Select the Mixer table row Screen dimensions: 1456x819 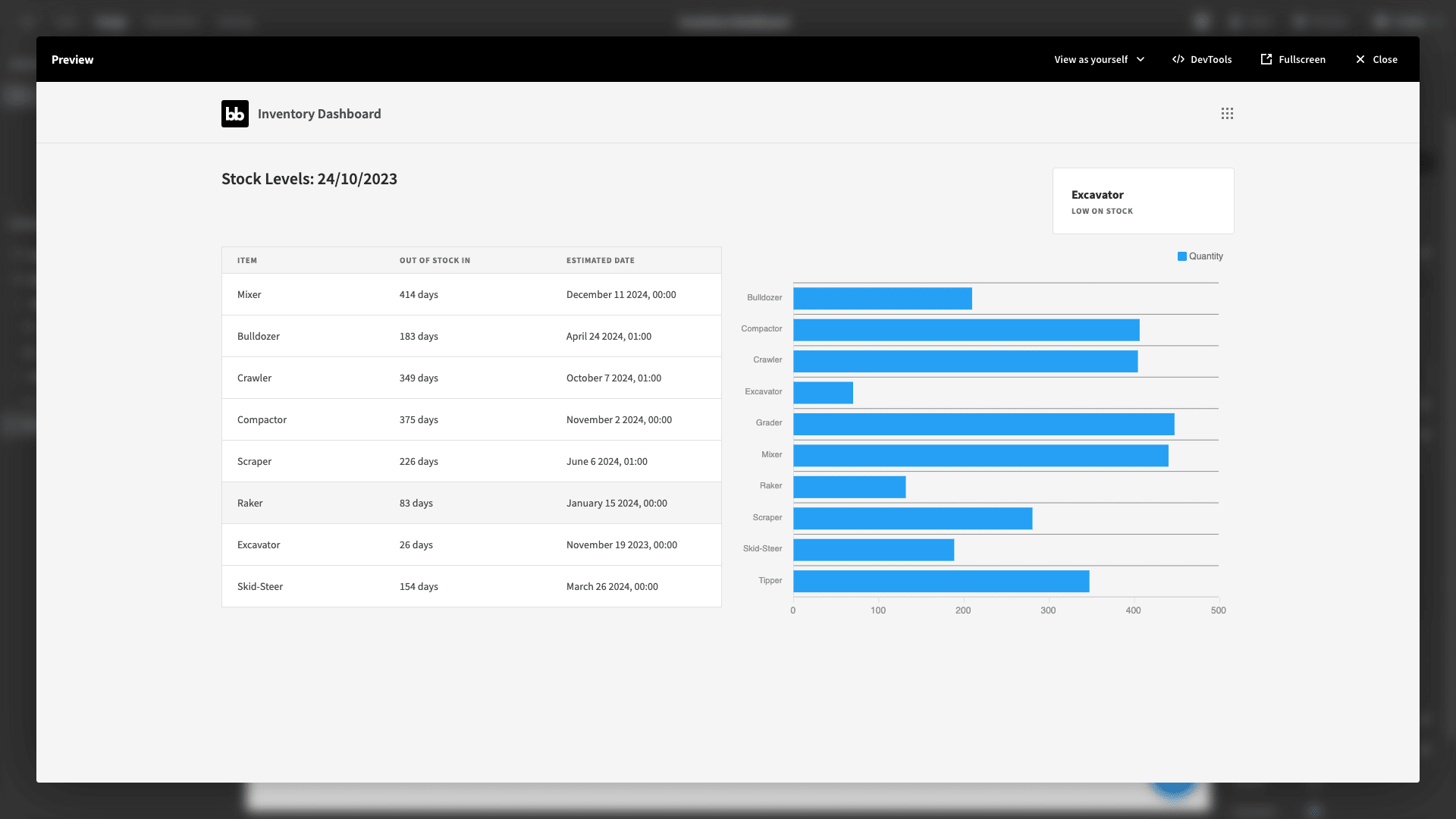[x=472, y=294]
